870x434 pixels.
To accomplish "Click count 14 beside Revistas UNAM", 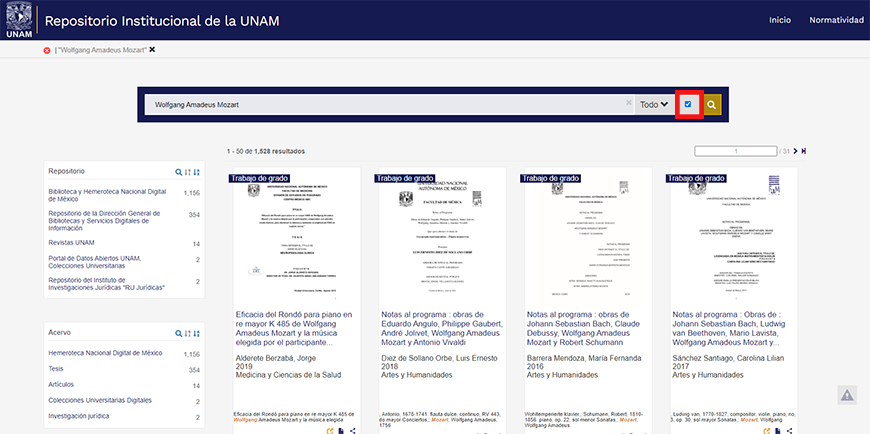I will 196,244.
